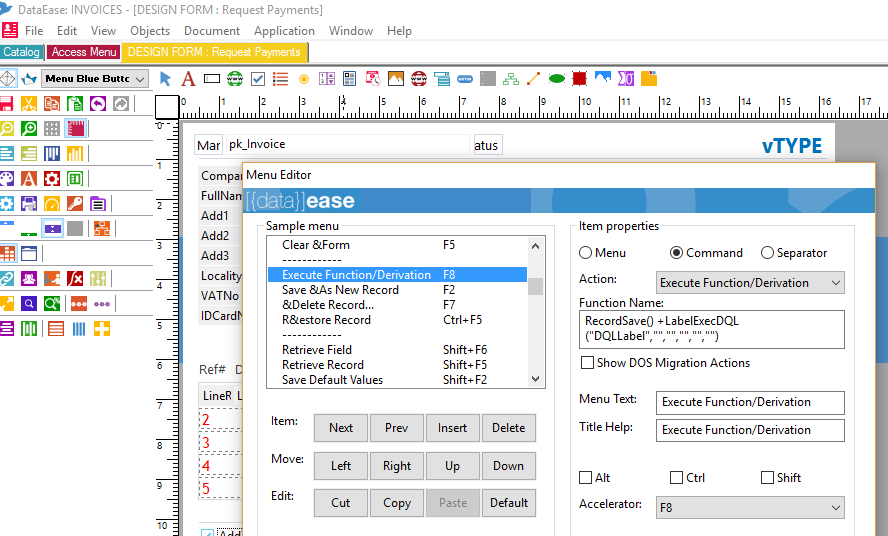Switch to the Catalog tab

coord(22,52)
